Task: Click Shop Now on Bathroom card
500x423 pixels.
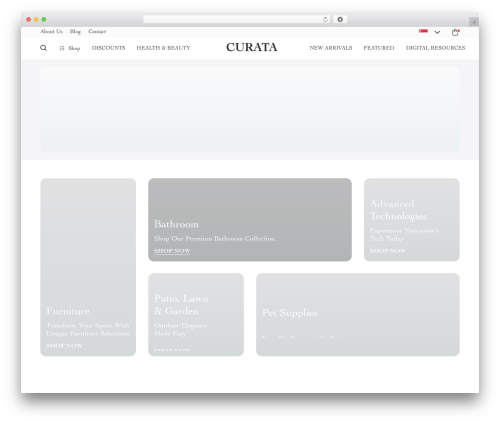Action: (172, 251)
